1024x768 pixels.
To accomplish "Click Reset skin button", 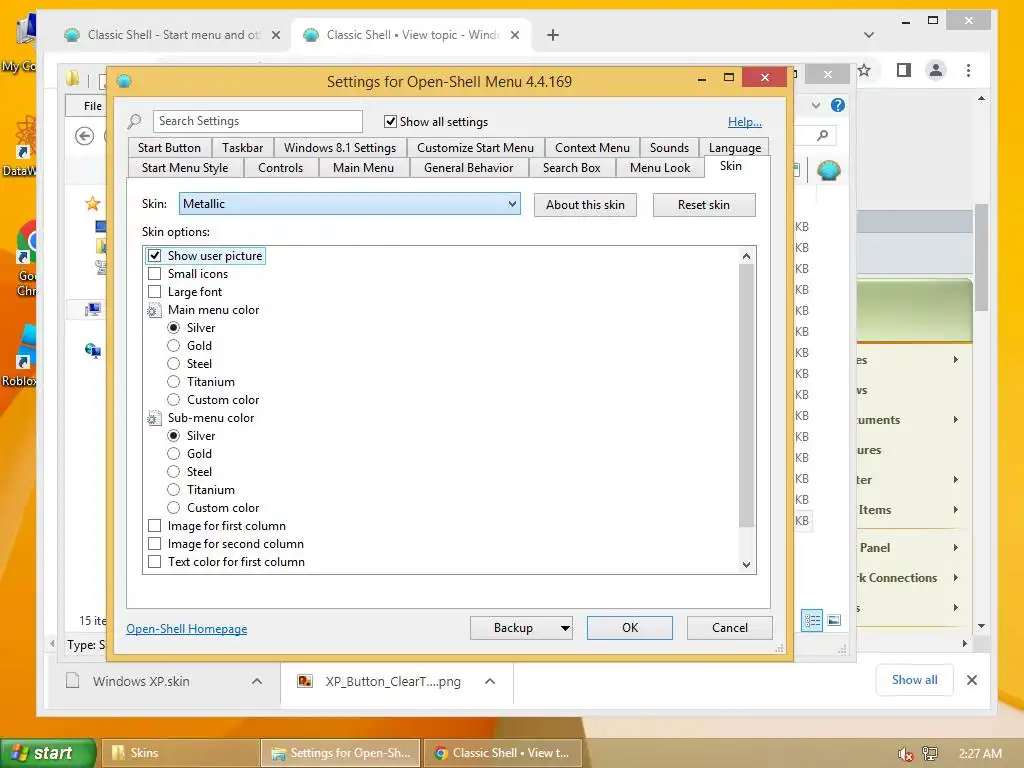I will [704, 205].
